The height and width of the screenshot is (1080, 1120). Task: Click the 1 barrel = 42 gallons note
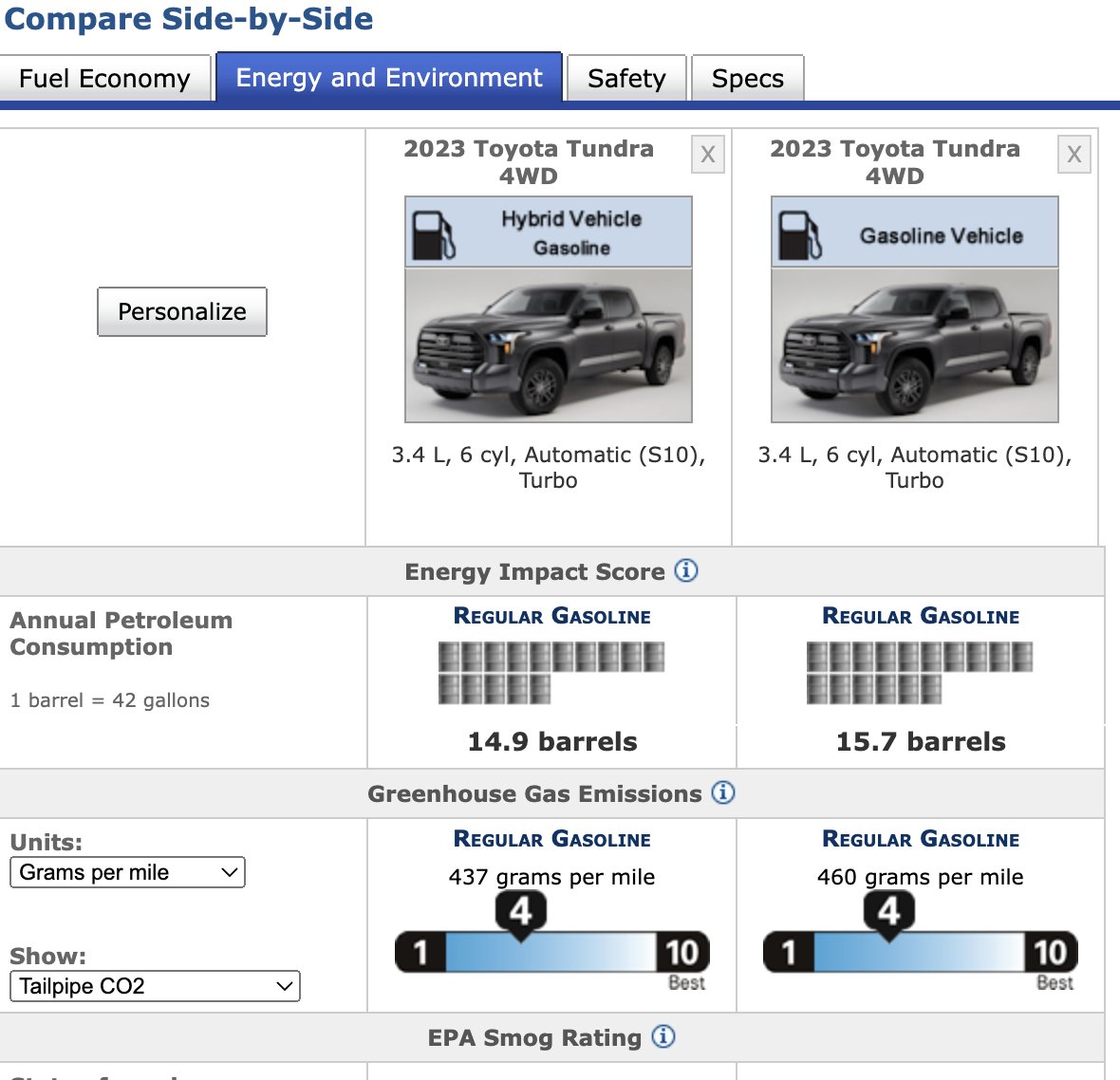point(110,700)
